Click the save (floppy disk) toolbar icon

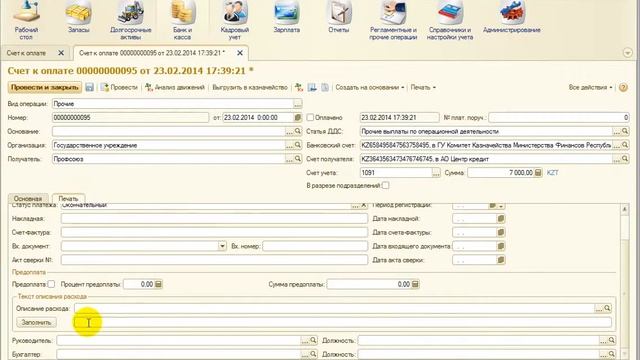click(89, 87)
